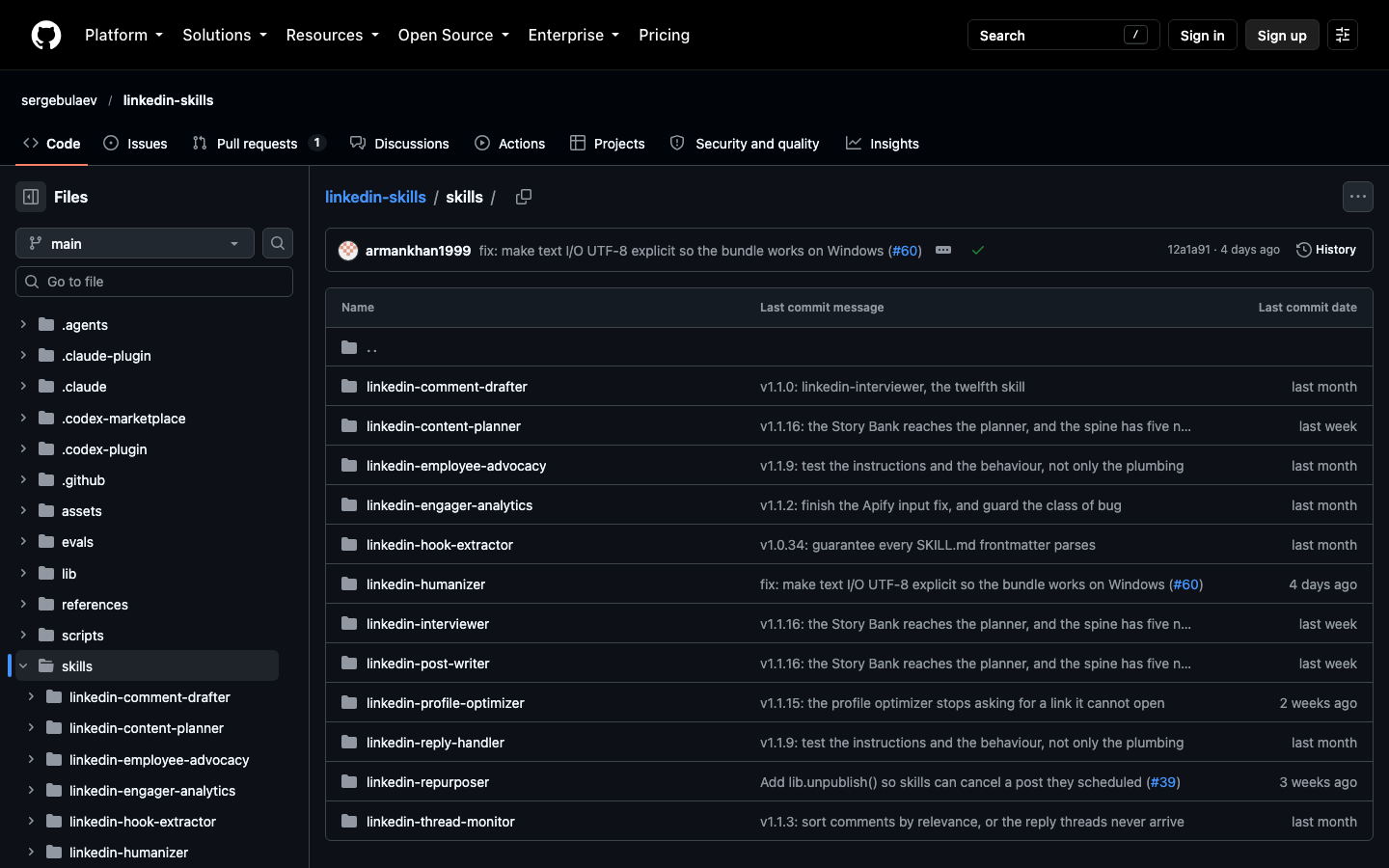Image resolution: width=1389 pixels, height=868 pixels.
Task: Focus the Go to file input
Action: [x=154, y=282]
